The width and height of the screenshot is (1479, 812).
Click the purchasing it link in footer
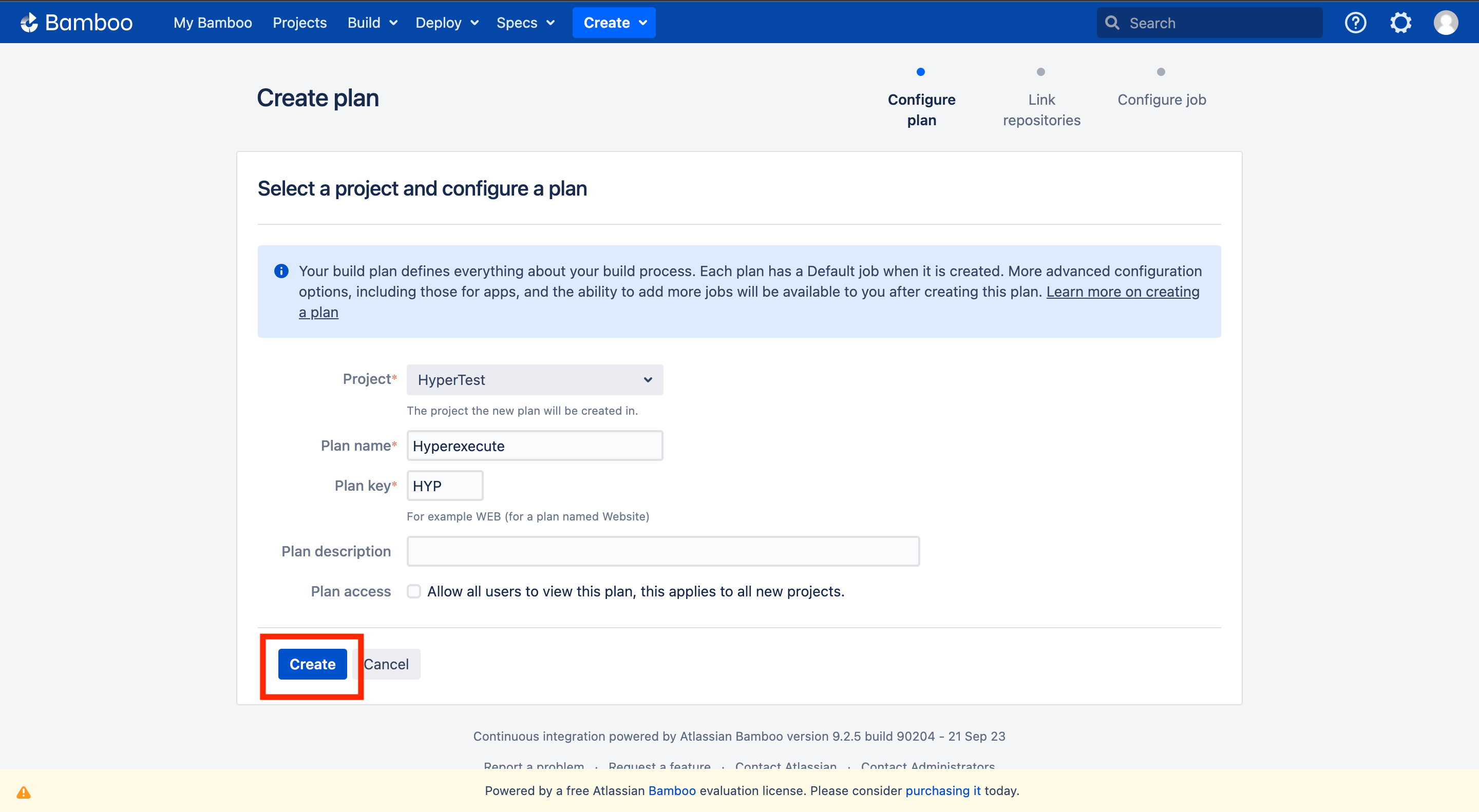pyautogui.click(x=943, y=790)
